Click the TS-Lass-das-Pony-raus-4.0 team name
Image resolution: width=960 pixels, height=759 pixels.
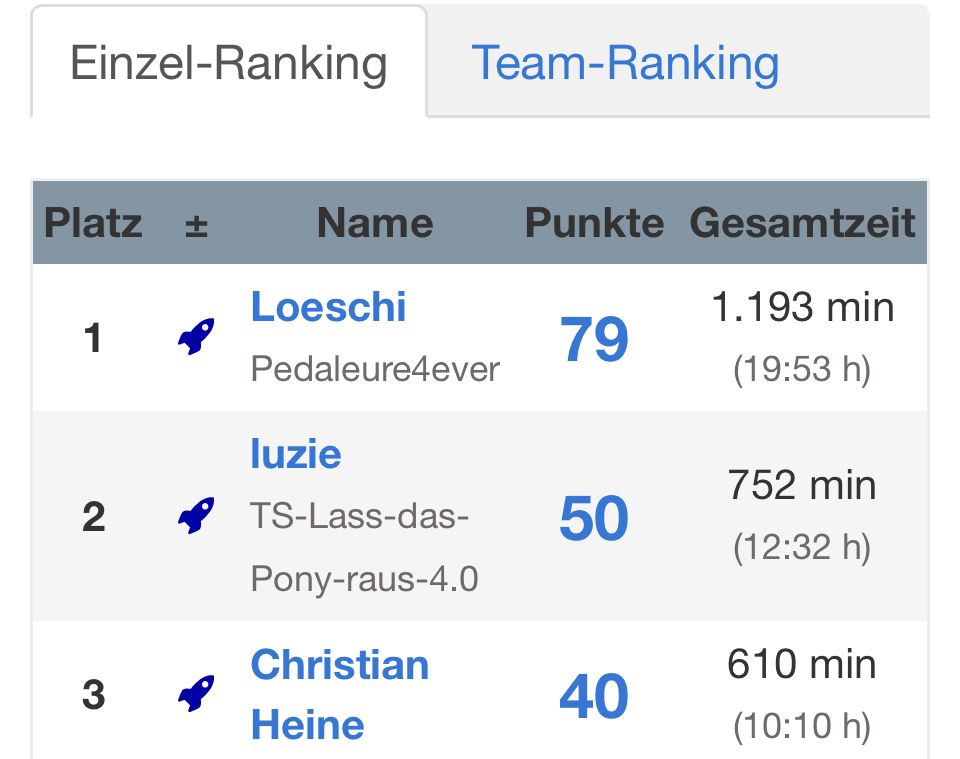[365, 548]
